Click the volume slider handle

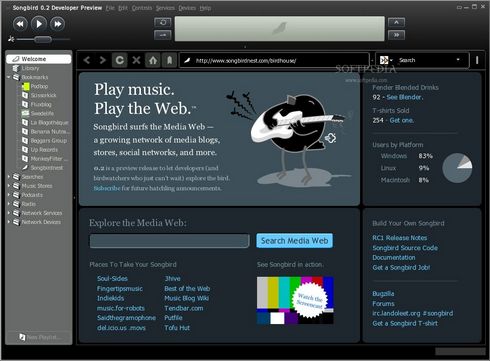(x=43, y=40)
